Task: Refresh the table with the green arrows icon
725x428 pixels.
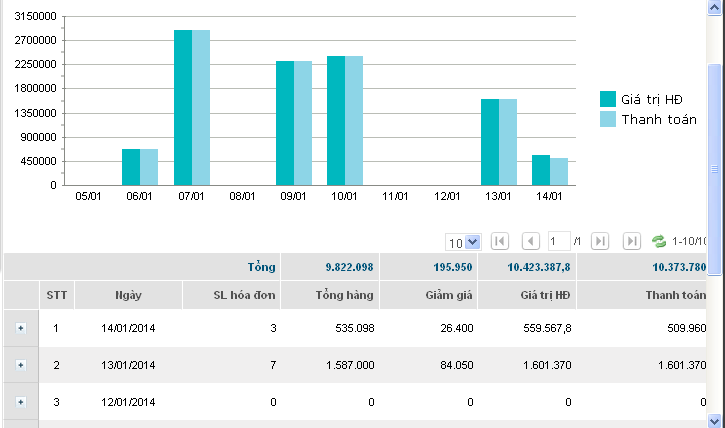Action: tap(659, 241)
